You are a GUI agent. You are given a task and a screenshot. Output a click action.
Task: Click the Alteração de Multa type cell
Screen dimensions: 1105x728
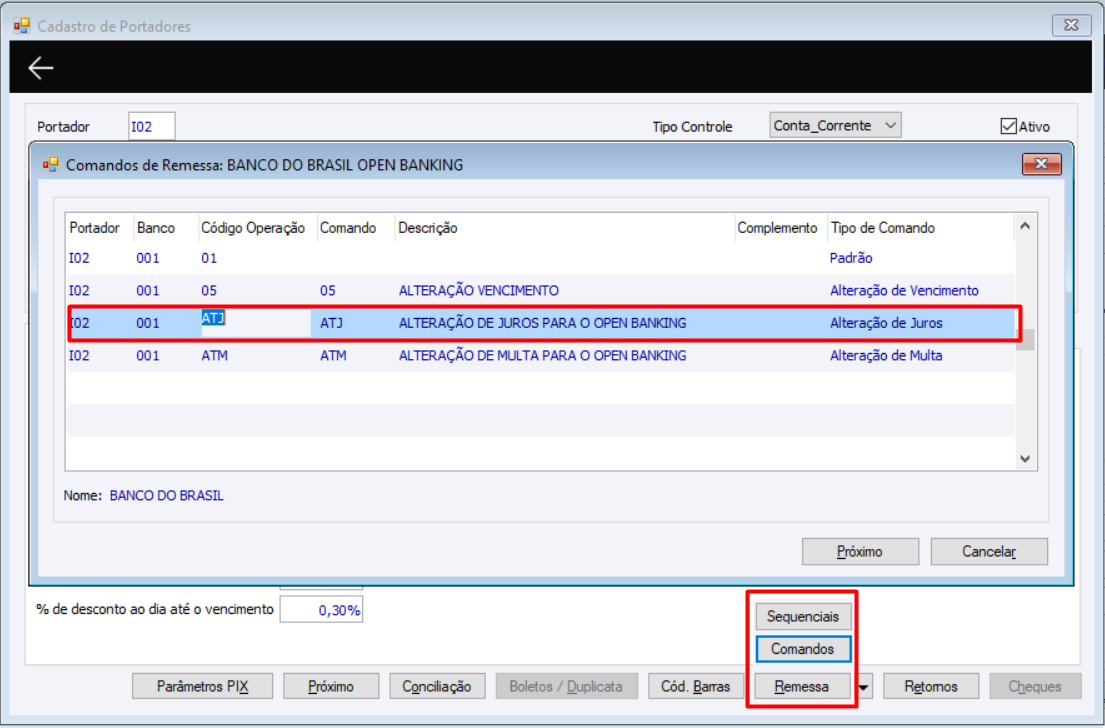coord(886,355)
